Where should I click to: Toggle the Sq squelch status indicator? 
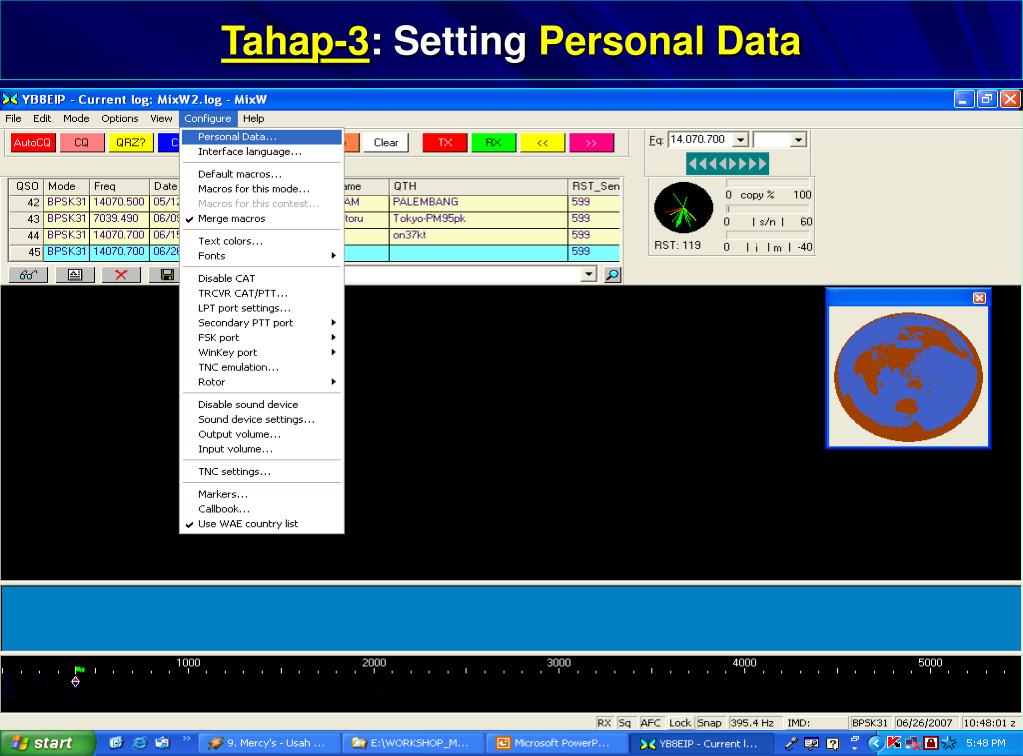[624, 723]
